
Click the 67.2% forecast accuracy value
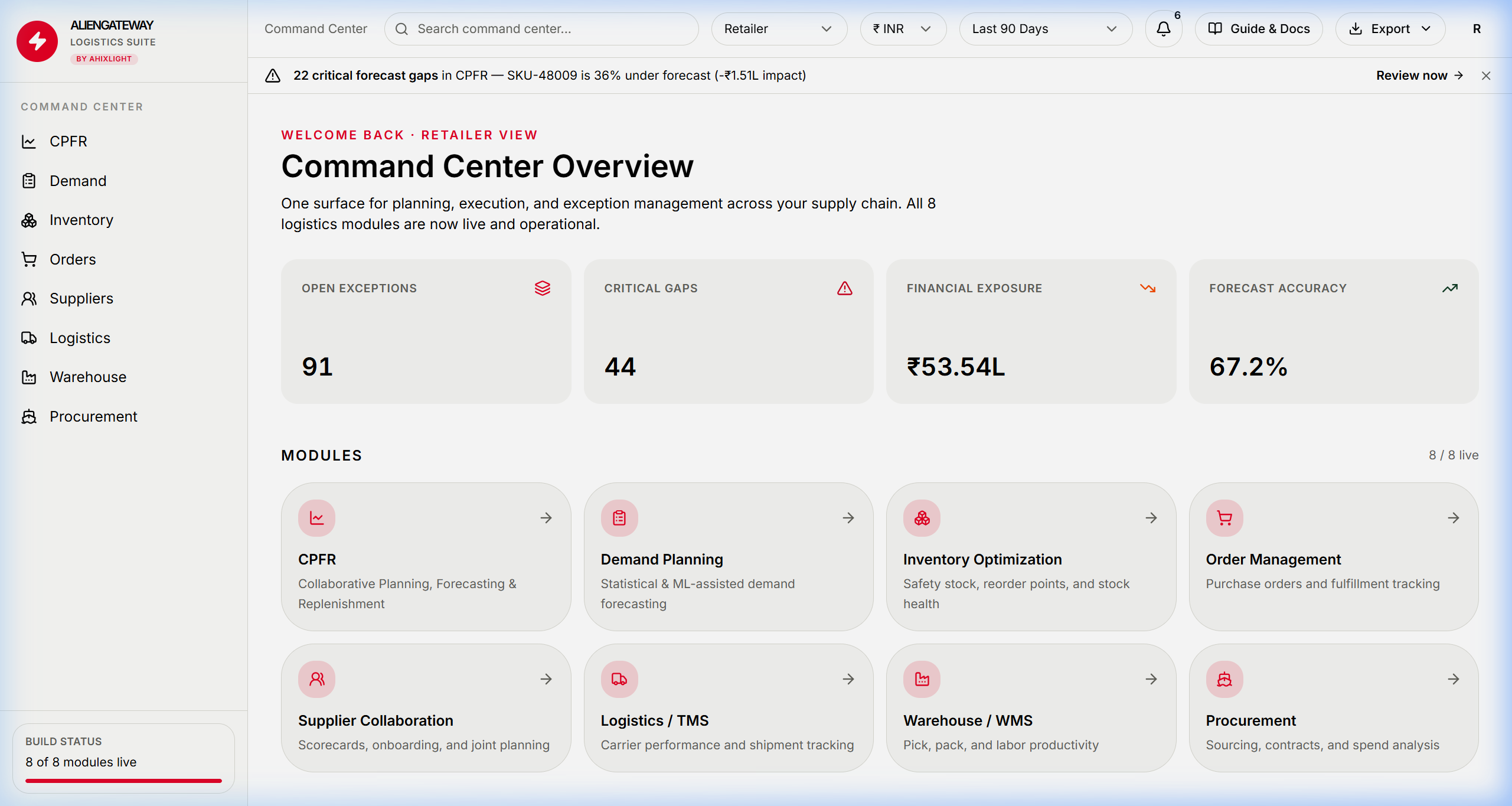[x=1249, y=367]
